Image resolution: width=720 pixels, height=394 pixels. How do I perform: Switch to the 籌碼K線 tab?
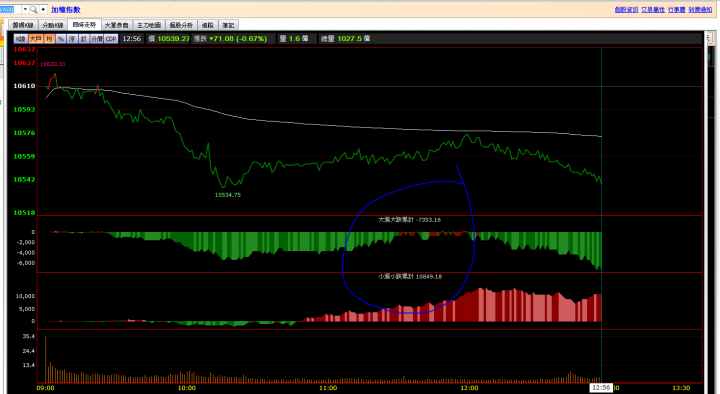[x=23, y=25]
